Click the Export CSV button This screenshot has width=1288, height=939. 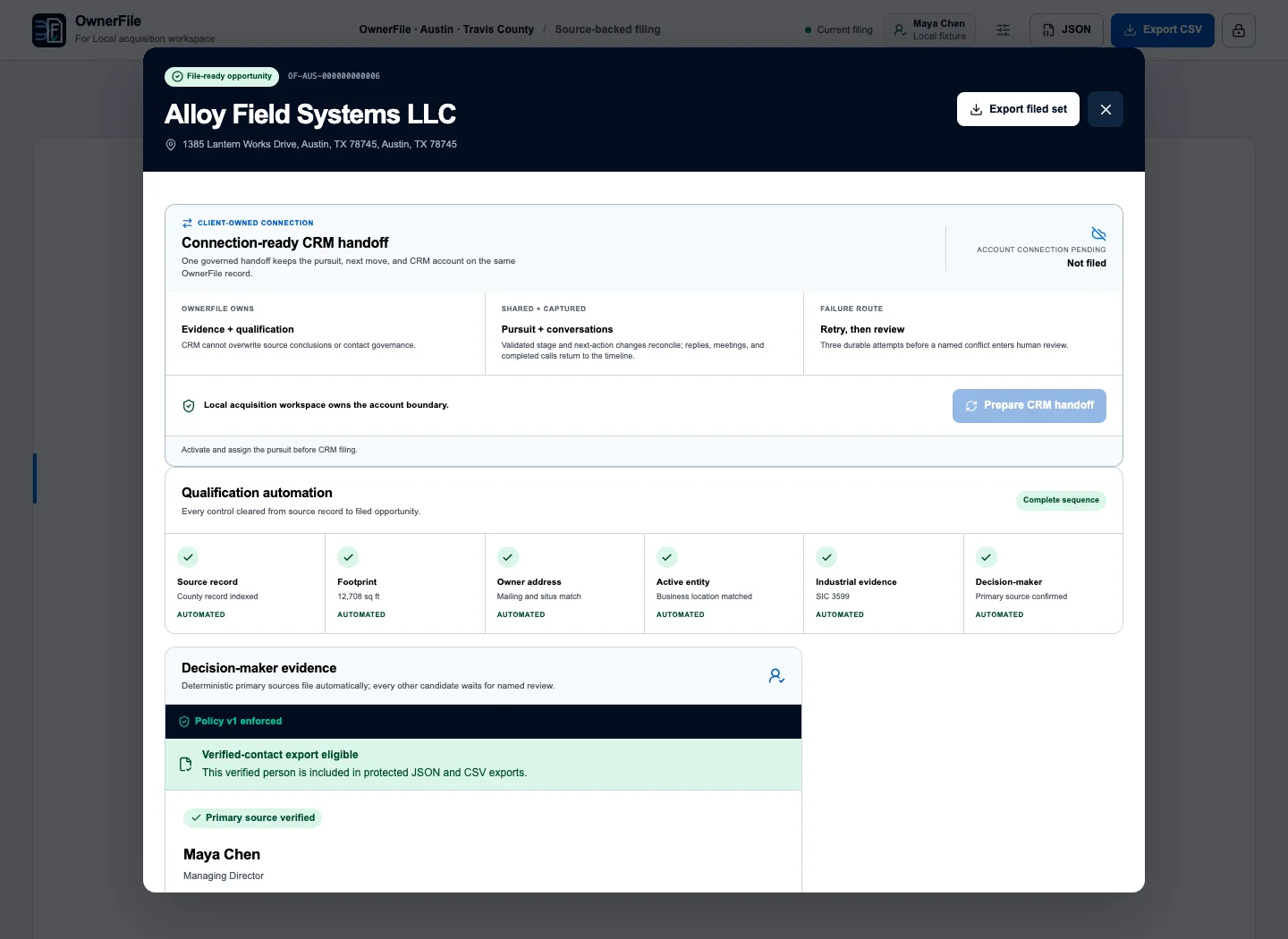pyautogui.click(x=1163, y=30)
